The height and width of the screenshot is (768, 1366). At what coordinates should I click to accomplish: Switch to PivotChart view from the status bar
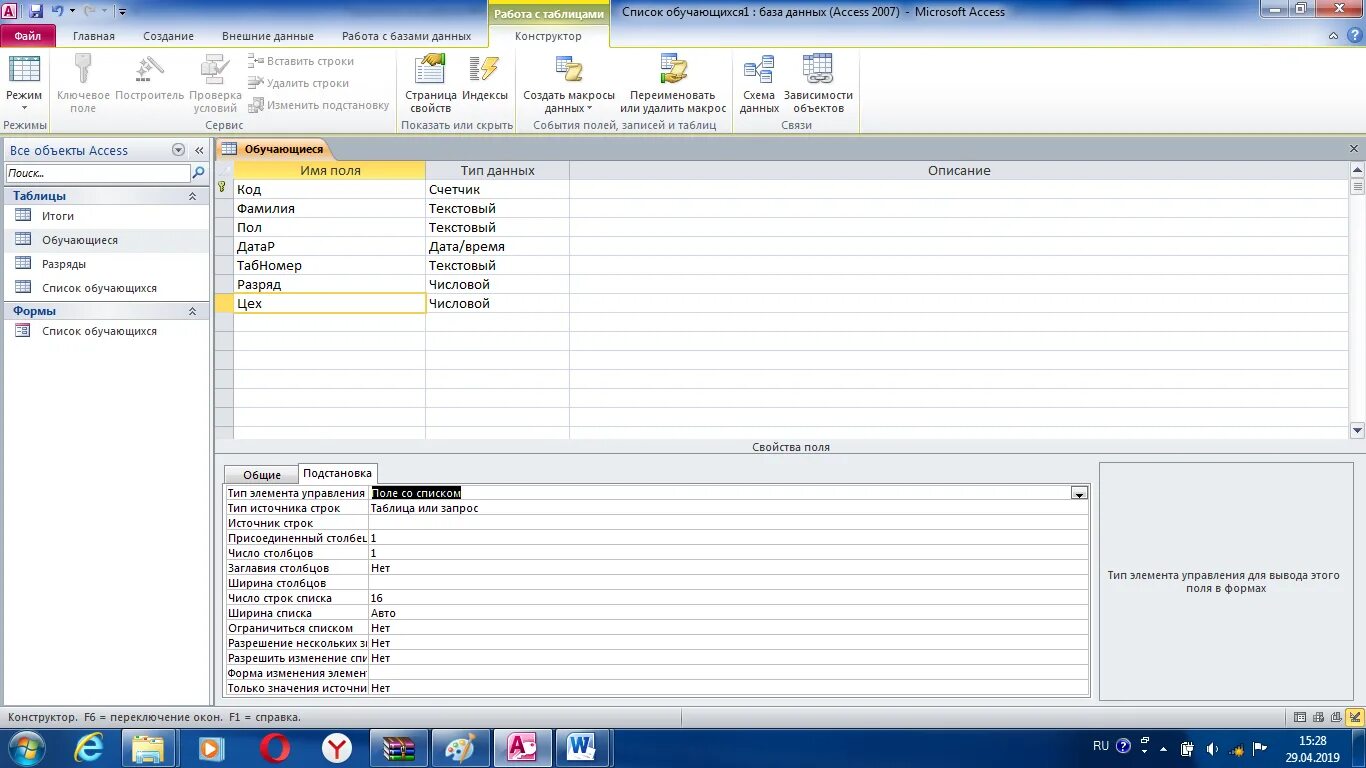[x=1334, y=717]
